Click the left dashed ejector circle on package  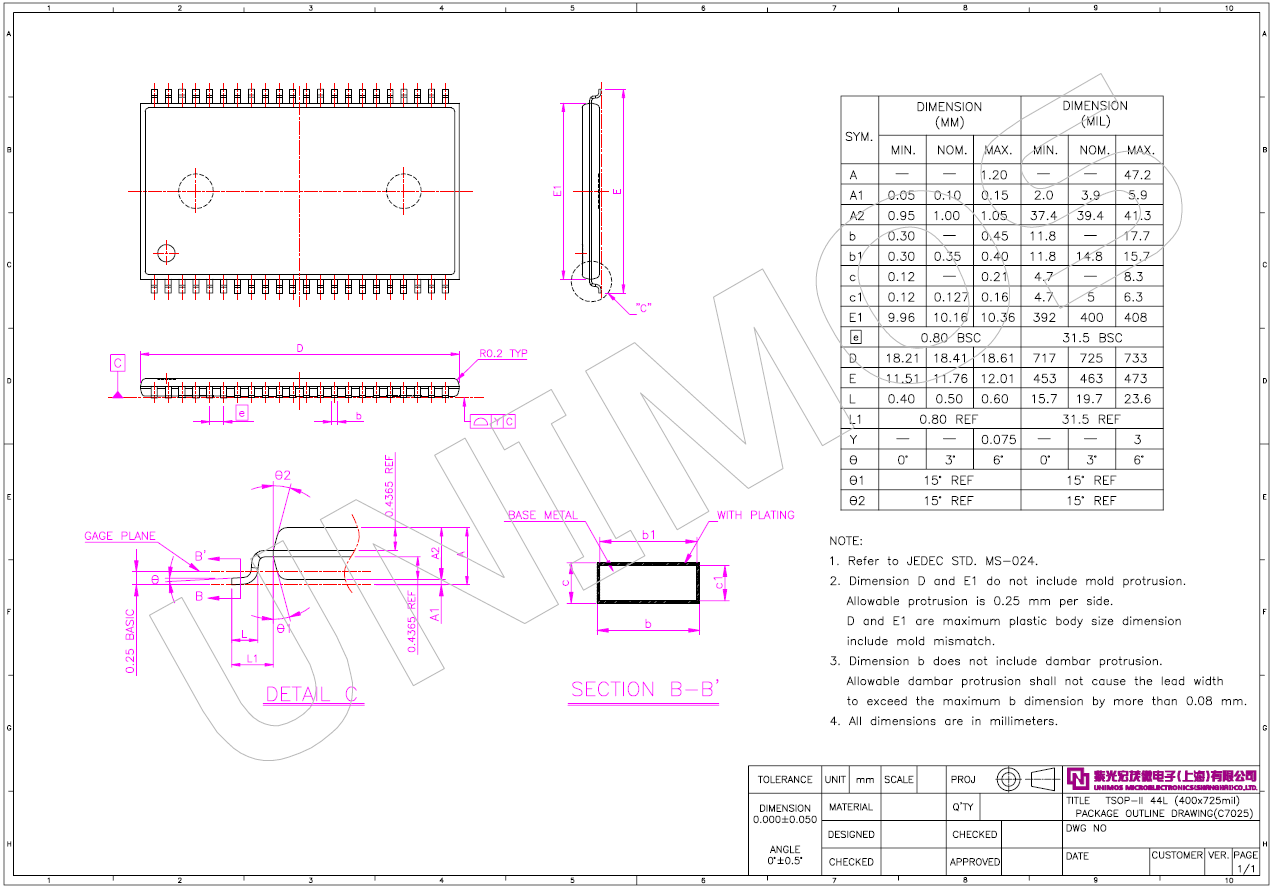196,190
